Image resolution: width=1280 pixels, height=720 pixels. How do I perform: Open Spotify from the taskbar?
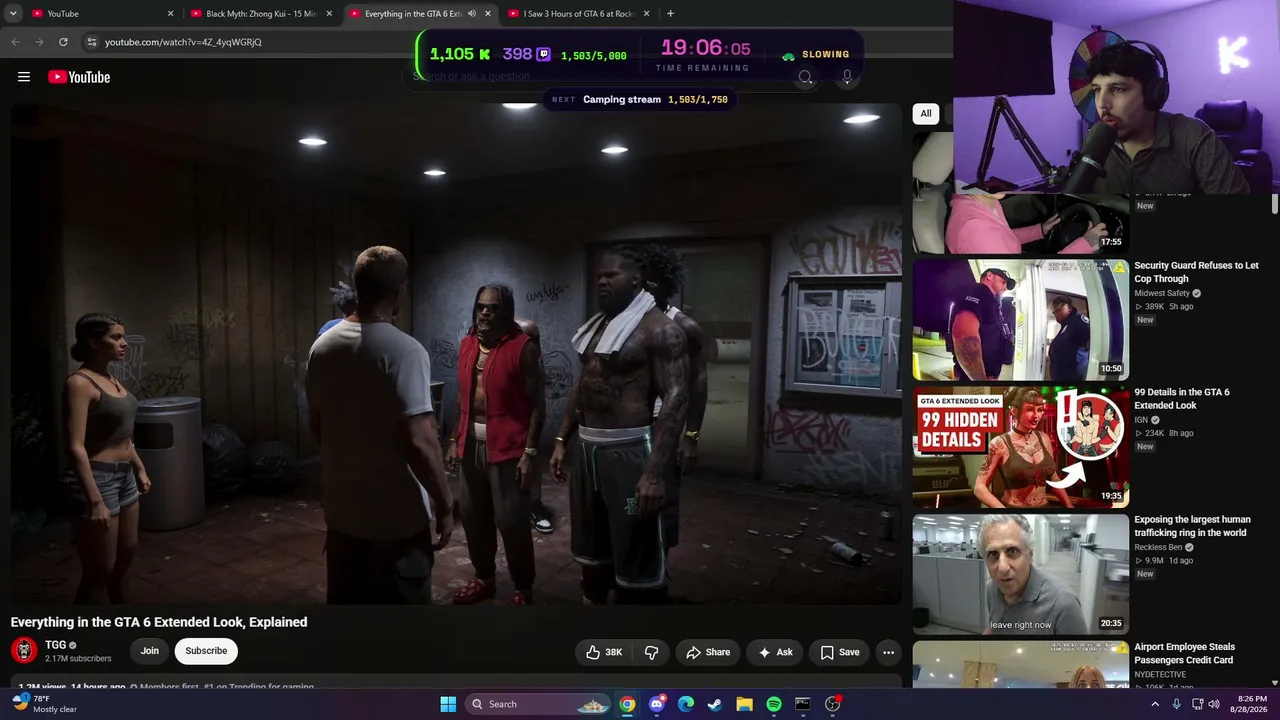774,704
